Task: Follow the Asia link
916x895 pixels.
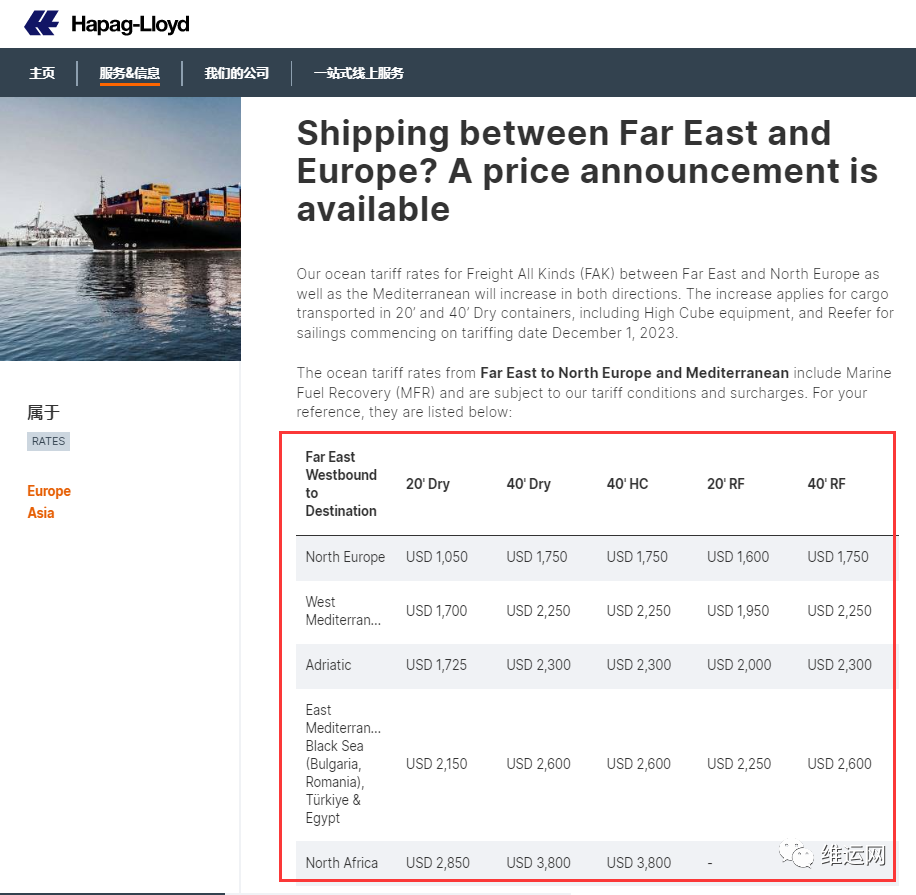Action: click(41, 513)
